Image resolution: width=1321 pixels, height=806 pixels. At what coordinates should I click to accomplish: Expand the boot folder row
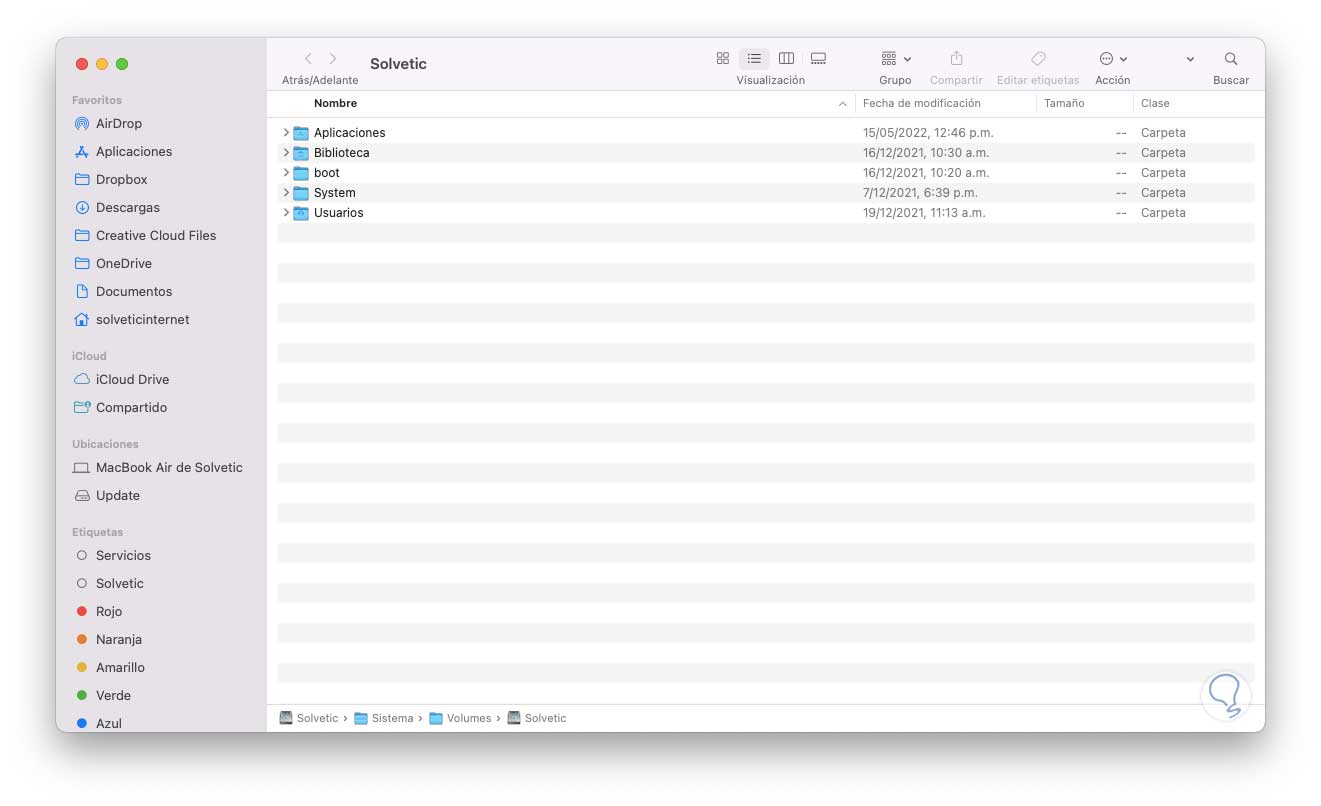point(286,172)
